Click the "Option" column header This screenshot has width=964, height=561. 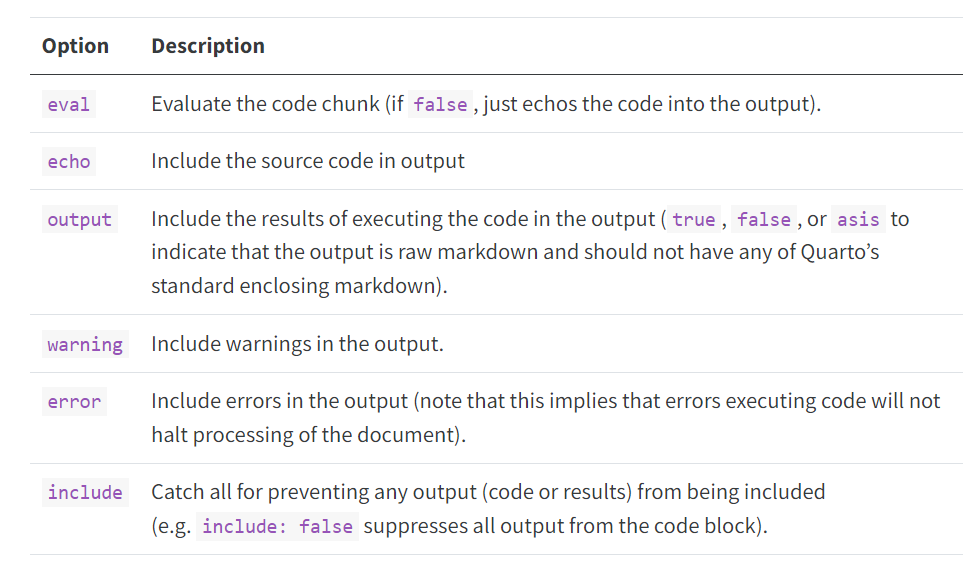(x=75, y=46)
